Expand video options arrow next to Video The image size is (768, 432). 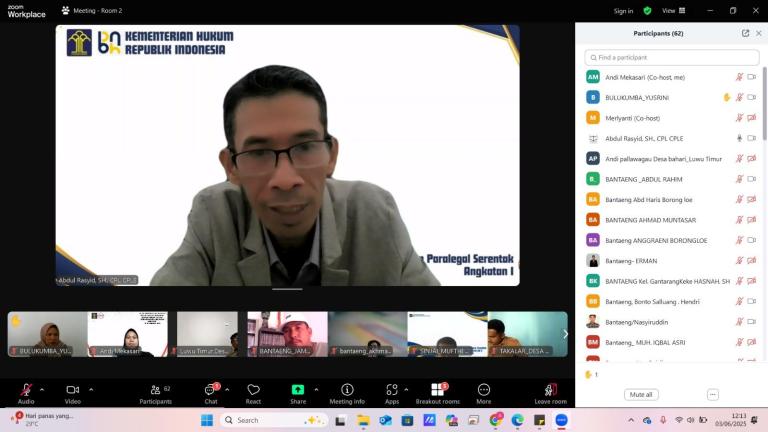coord(91,390)
